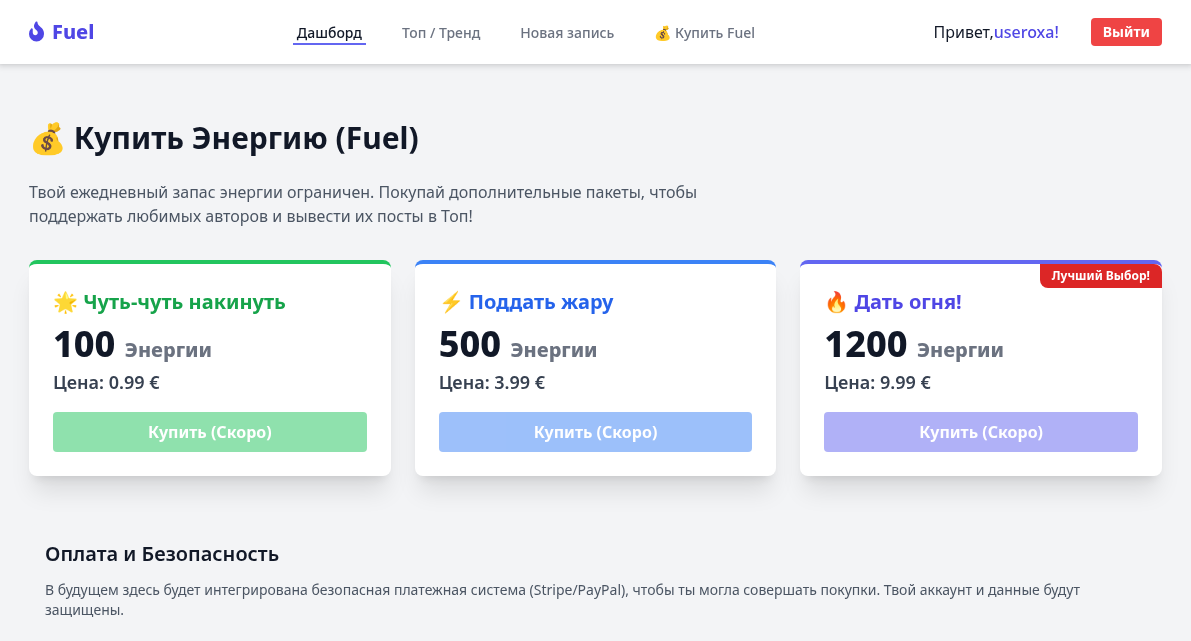
Task: Click the Fuel brand name text
Action: [x=73, y=32]
